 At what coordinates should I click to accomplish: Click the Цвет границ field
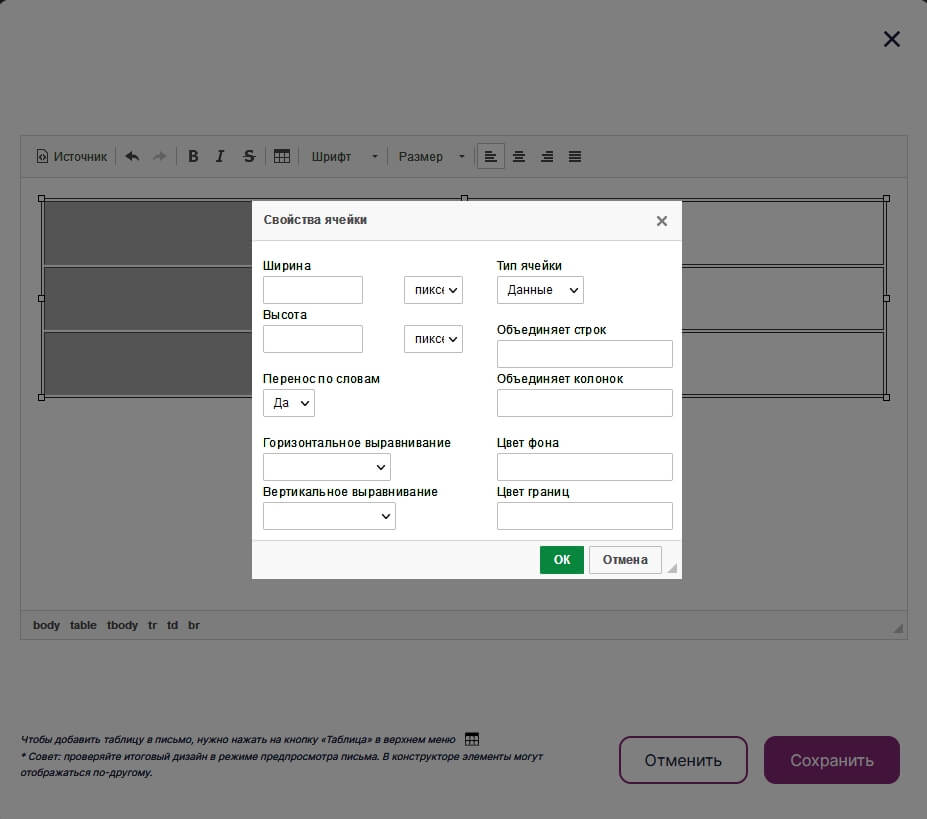coord(585,516)
